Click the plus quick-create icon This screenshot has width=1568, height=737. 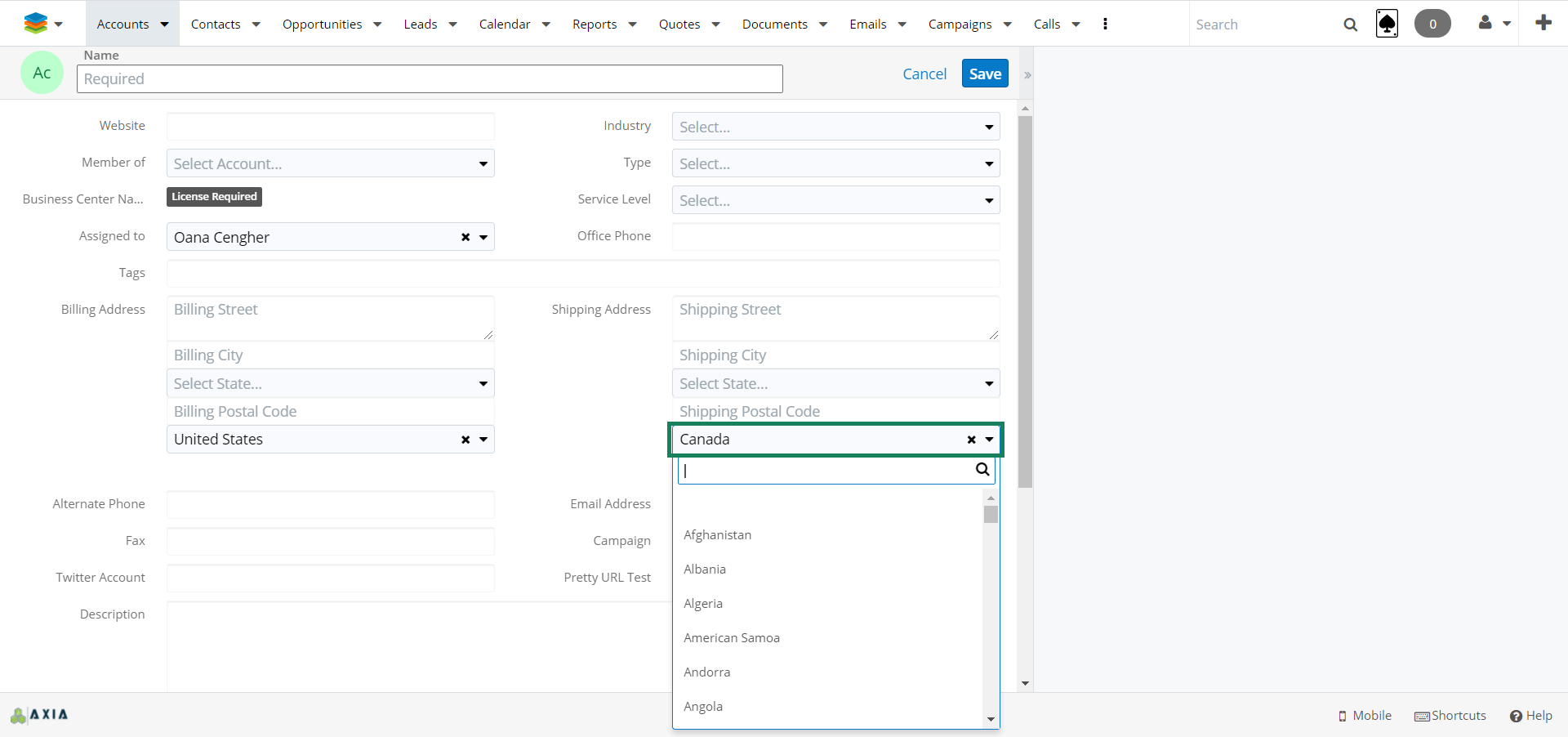[1543, 23]
